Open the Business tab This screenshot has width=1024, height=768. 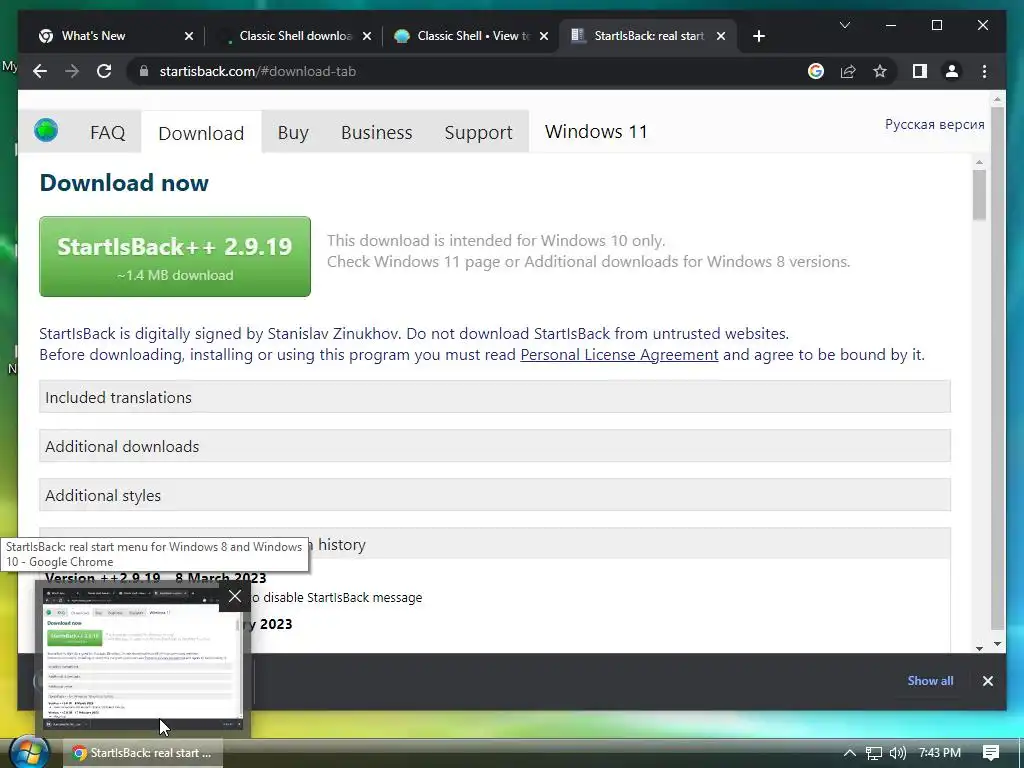376,133
